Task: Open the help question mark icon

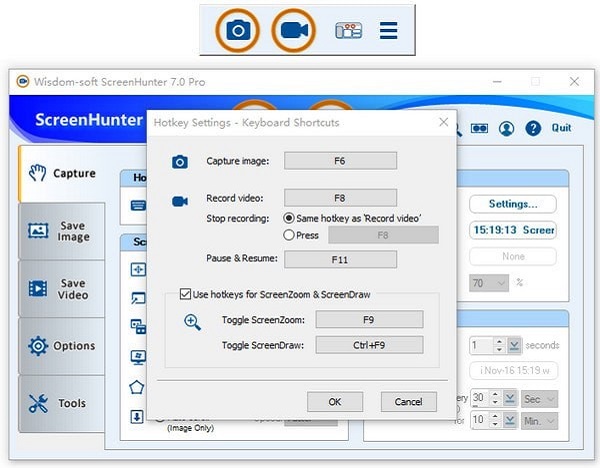Action: (x=533, y=128)
